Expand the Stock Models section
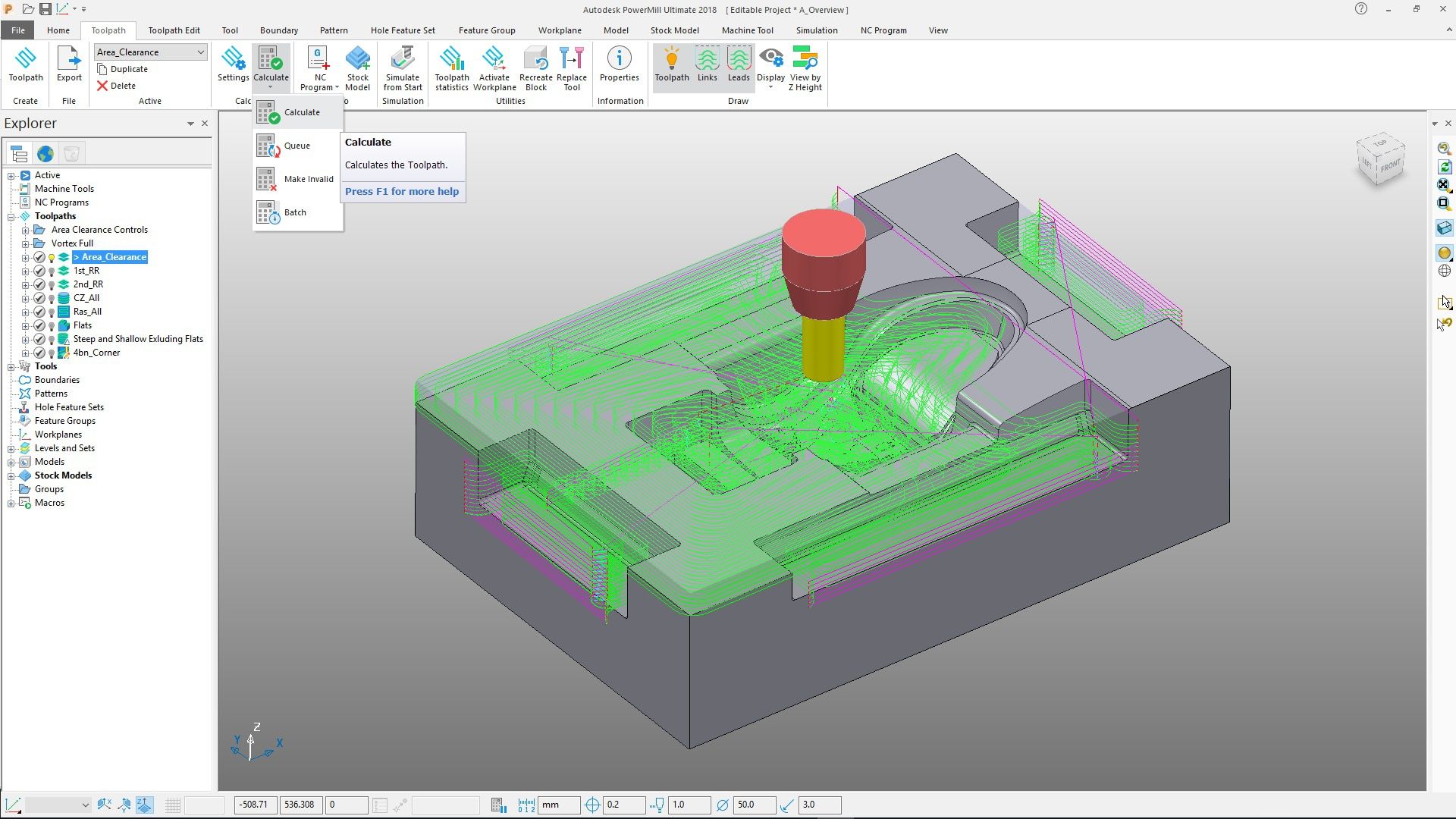Image resolution: width=1456 pixels, height=819 pixels. 11,475
